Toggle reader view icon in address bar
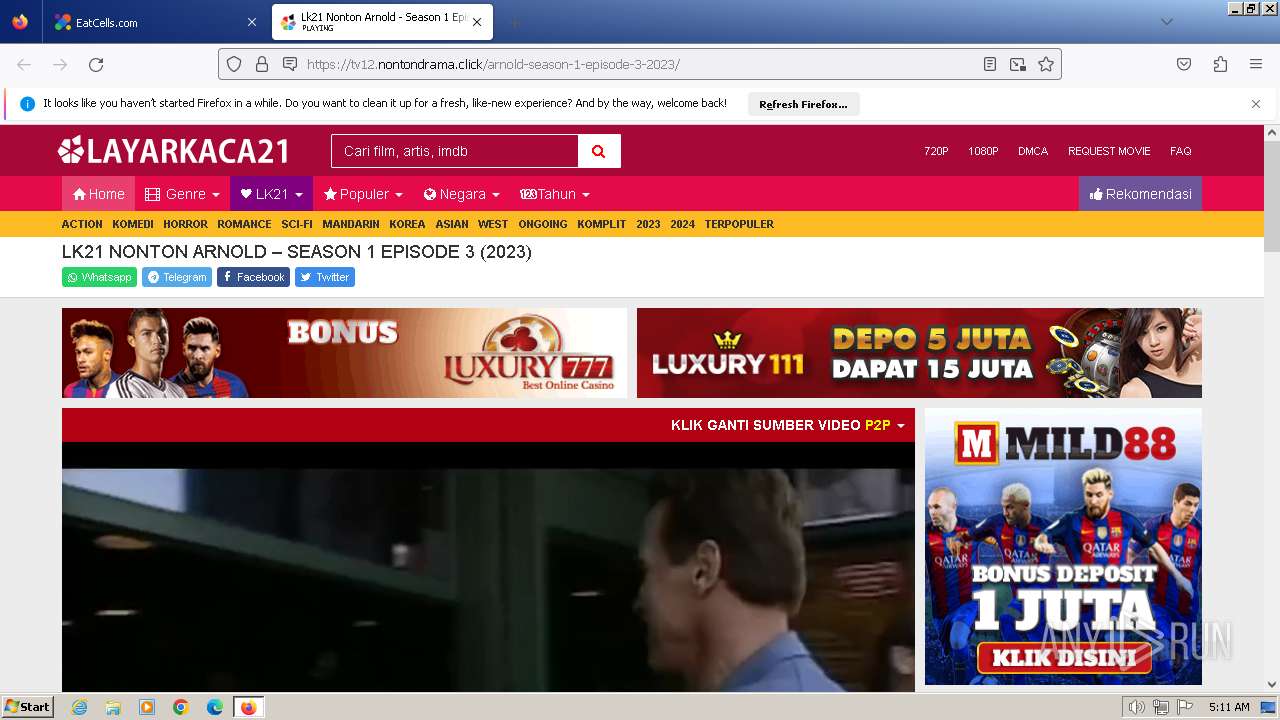1280x720 pixels. (990, 64)
